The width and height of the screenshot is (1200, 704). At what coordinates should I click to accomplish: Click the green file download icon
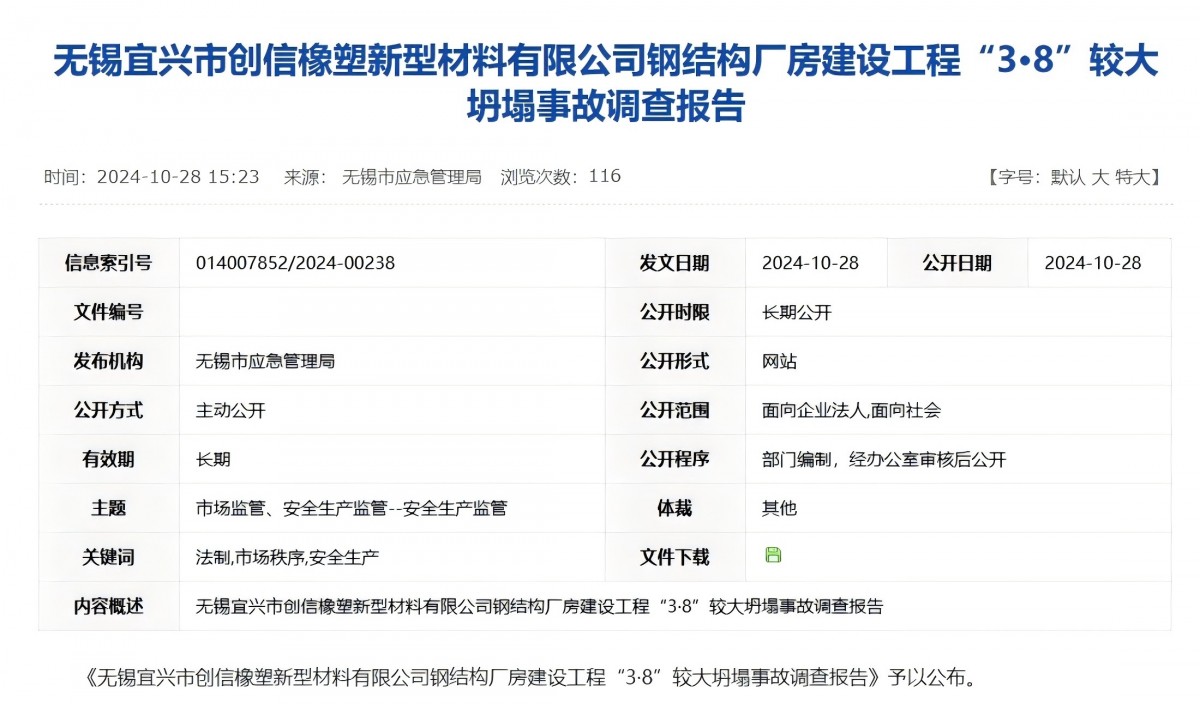[773, 555]
